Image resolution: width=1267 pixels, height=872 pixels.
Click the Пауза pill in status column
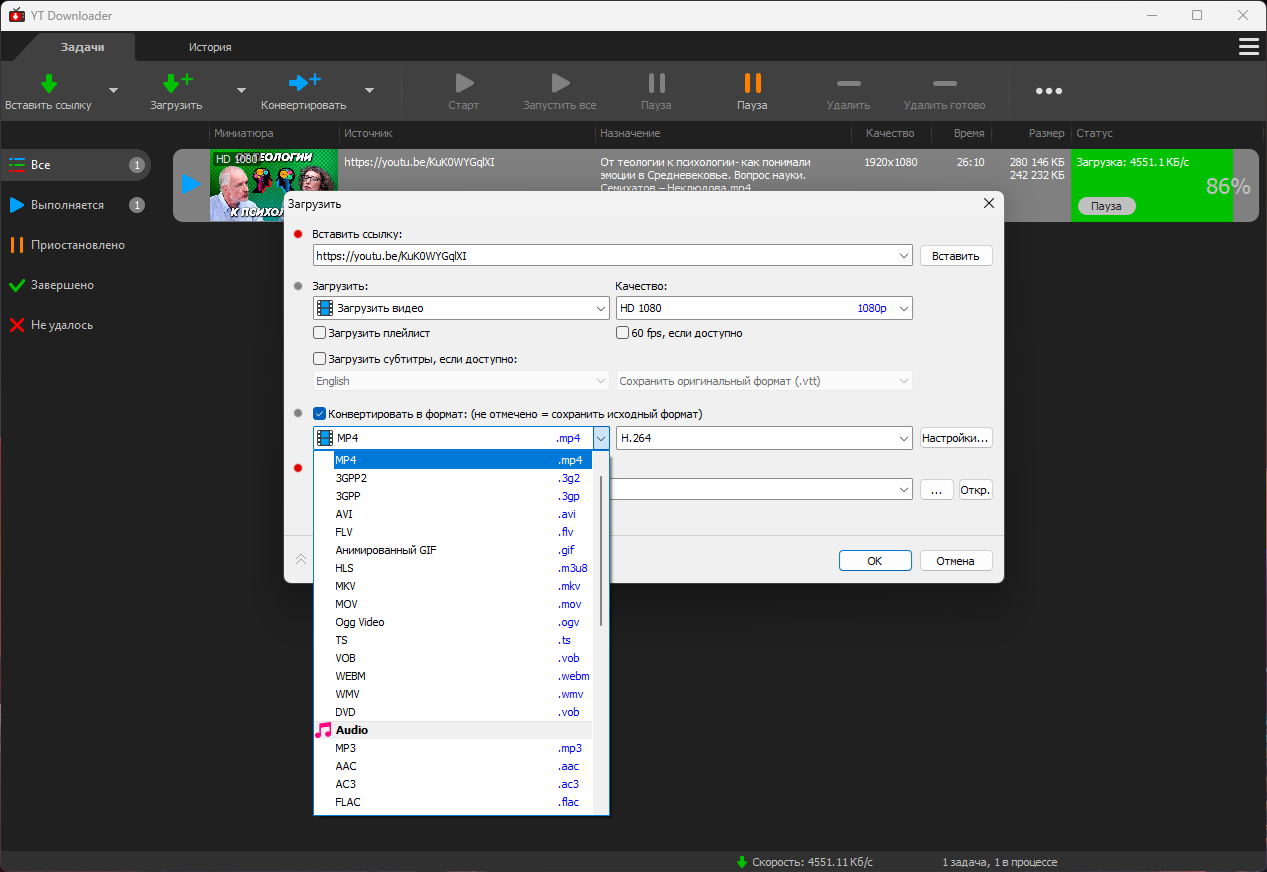1106,206
